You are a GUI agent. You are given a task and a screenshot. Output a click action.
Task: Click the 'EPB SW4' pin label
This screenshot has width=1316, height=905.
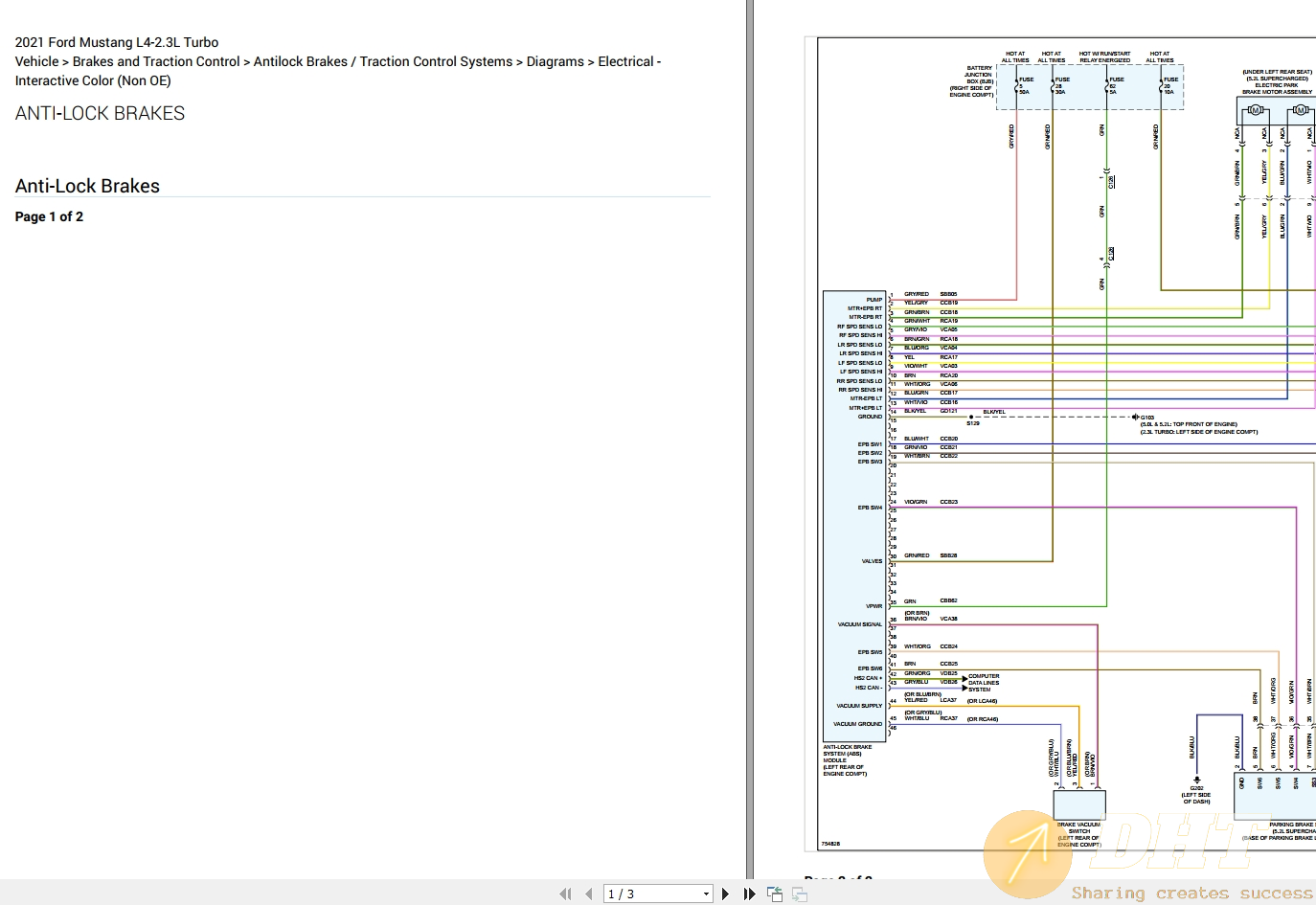[870, 508]
